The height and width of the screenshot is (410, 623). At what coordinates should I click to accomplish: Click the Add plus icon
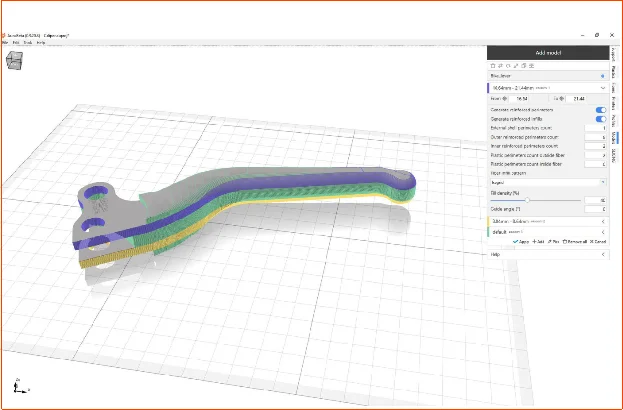pos(534,241)
